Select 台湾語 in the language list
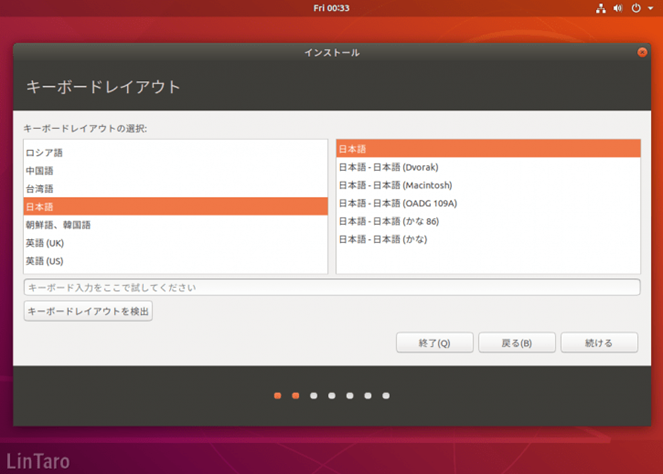 pos(175,189)
